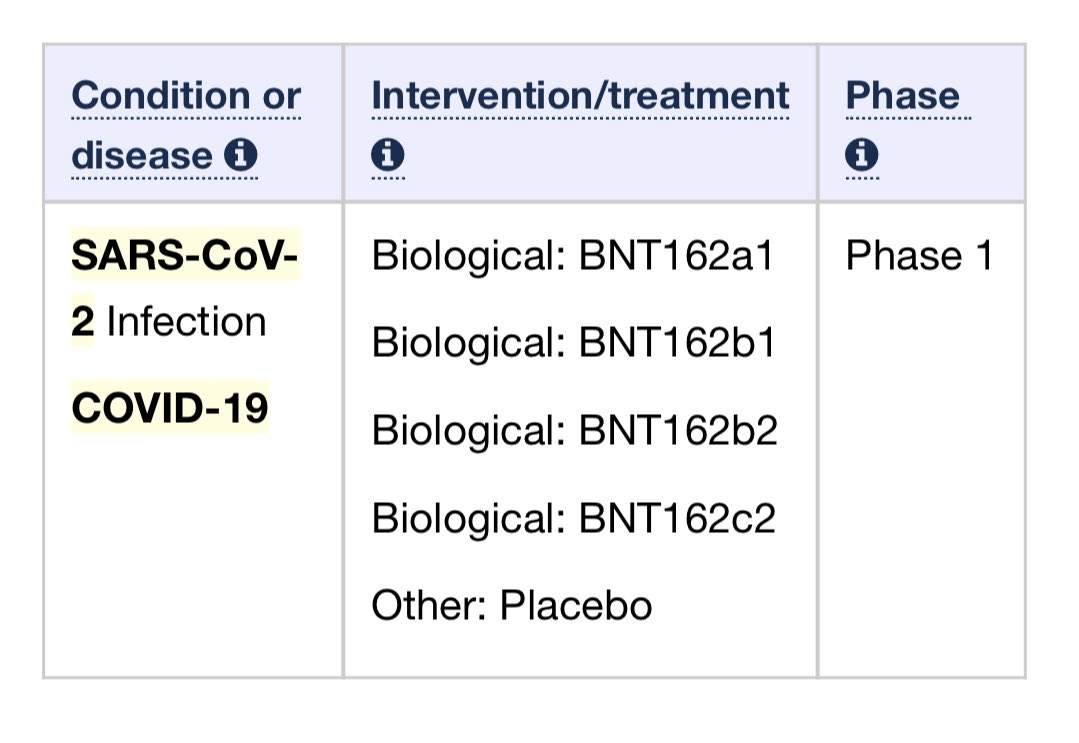Viewport: 1079px width, 743px height.
Task: Click the highlighted '2' before Infection
Action: [82, 321]
